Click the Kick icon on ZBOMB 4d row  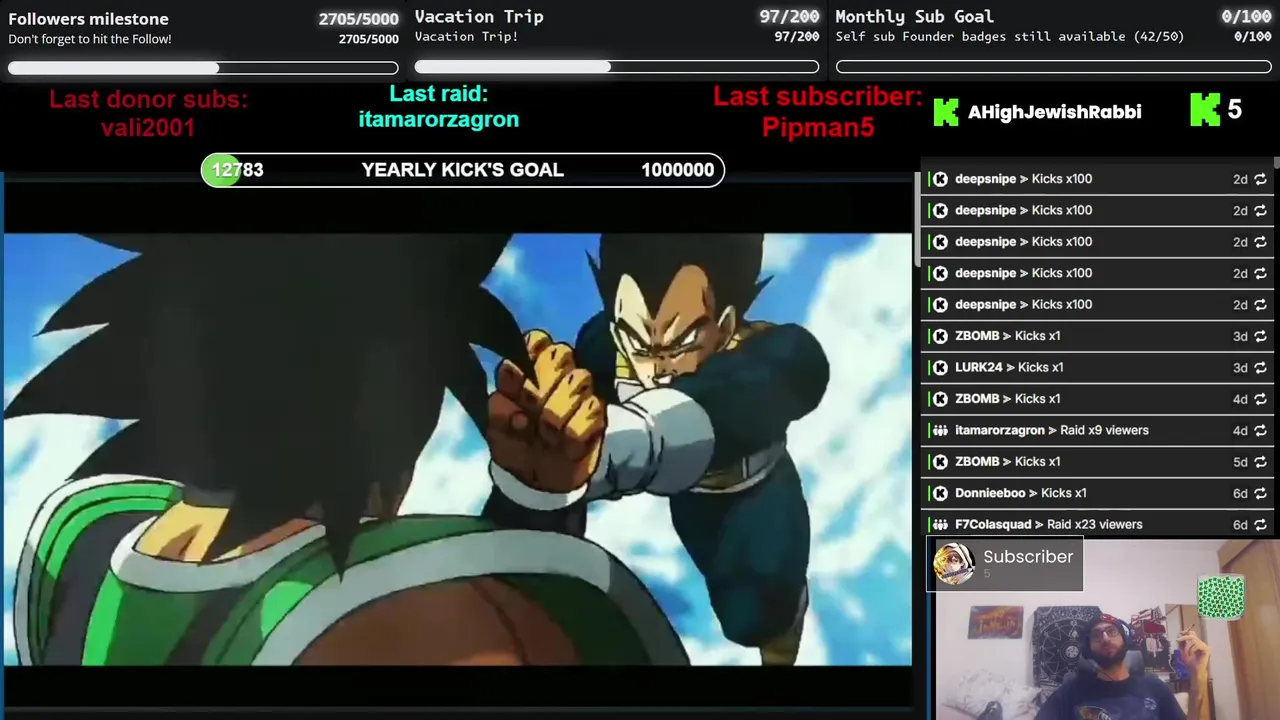click(x=940, y=399)
